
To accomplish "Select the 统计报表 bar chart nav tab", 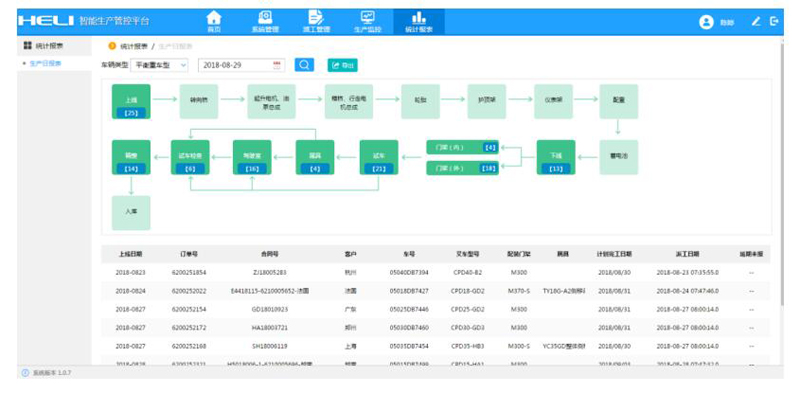I will (x=419, y=21).
